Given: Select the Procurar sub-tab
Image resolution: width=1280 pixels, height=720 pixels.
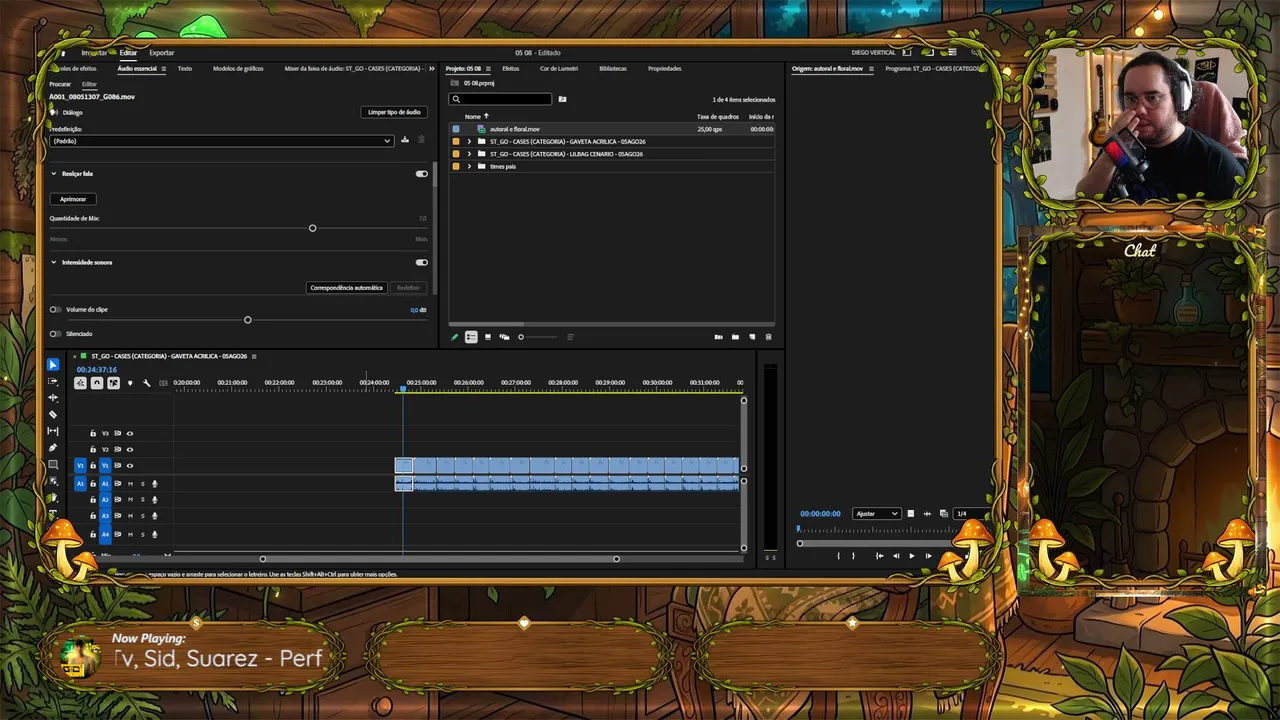Looking at the screenshot, I should click(x=60, y=85).
